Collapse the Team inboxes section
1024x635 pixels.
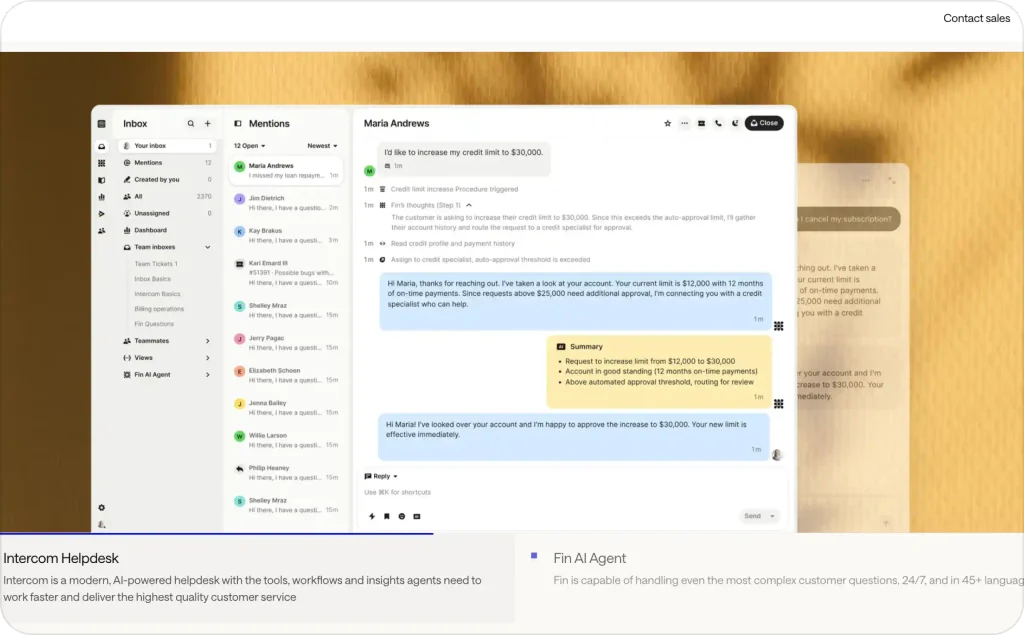[x=208, y=248]
